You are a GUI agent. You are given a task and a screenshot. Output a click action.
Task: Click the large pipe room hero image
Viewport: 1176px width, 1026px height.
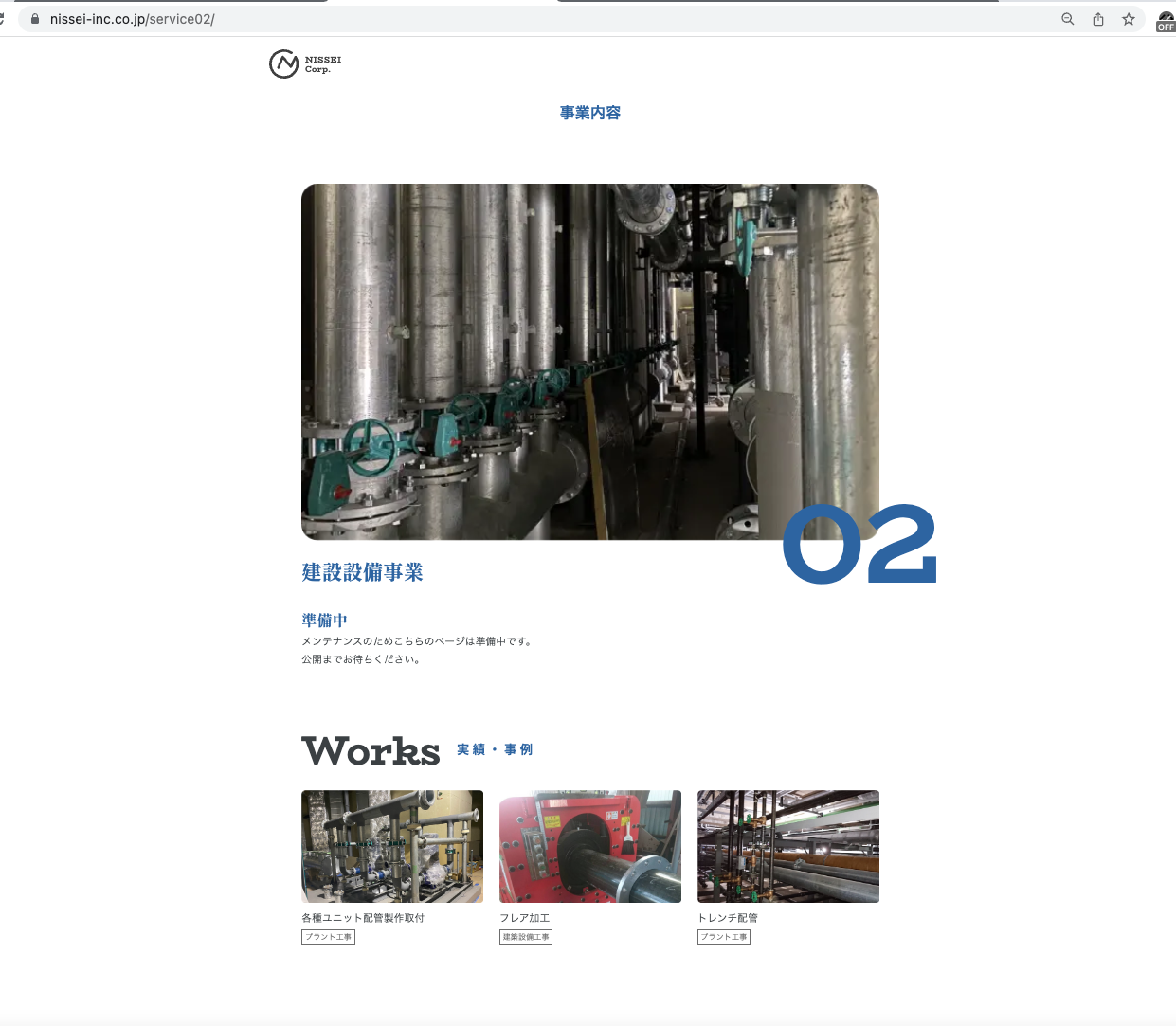[x=590, y=362]
